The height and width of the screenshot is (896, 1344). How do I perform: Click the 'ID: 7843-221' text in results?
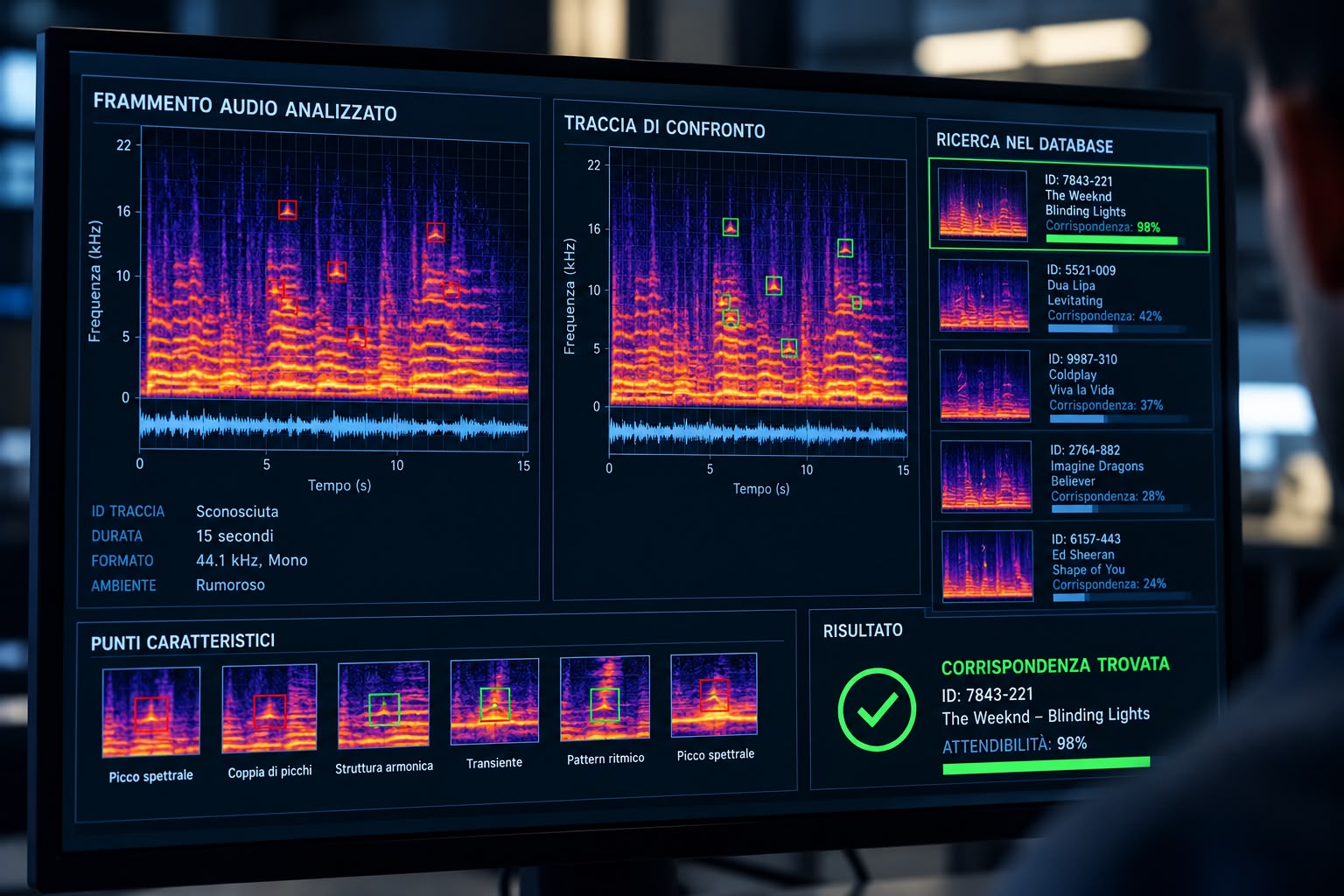[988, 695]
